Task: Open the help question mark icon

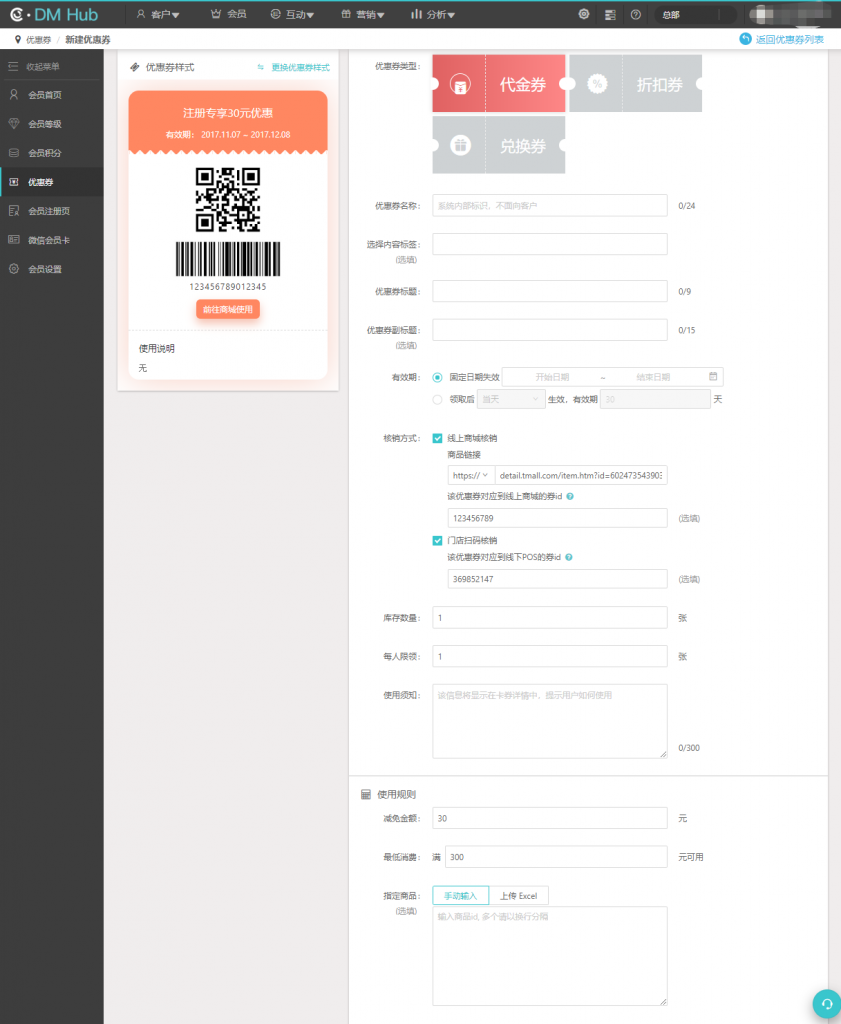Action: [x=635, y=14]
